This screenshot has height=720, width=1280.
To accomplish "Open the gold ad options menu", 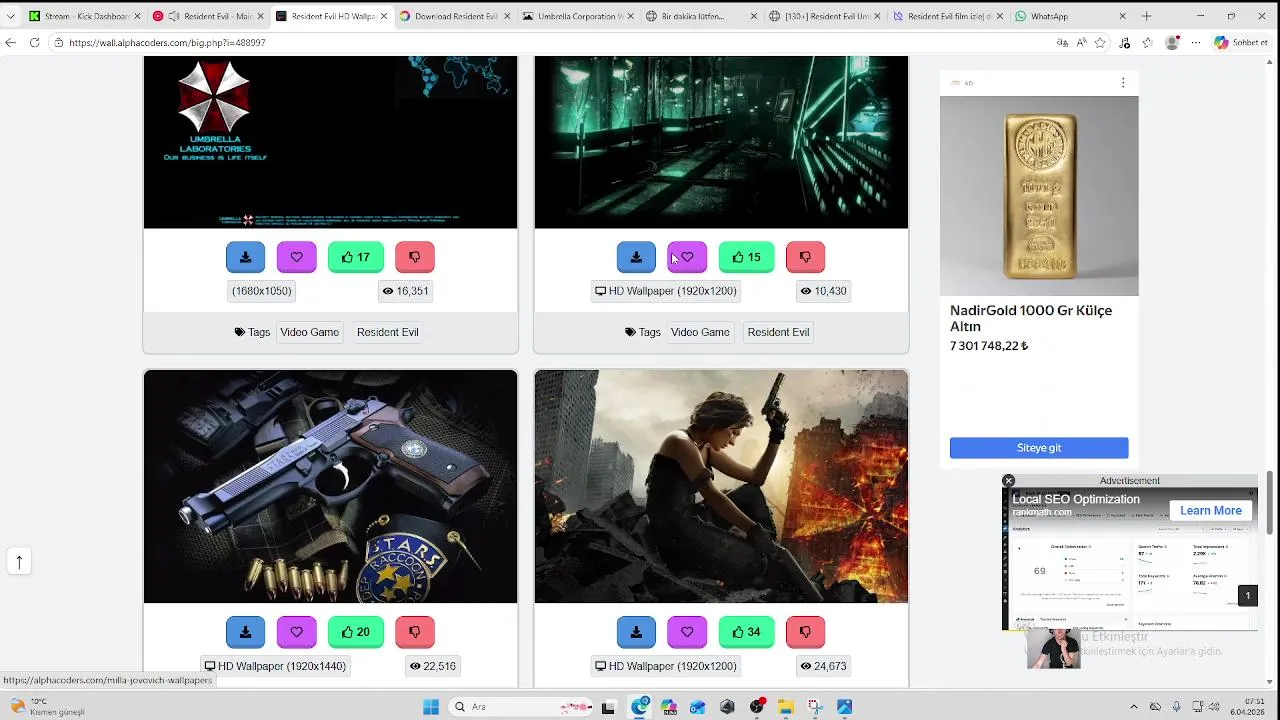I will click(1123, 83).
